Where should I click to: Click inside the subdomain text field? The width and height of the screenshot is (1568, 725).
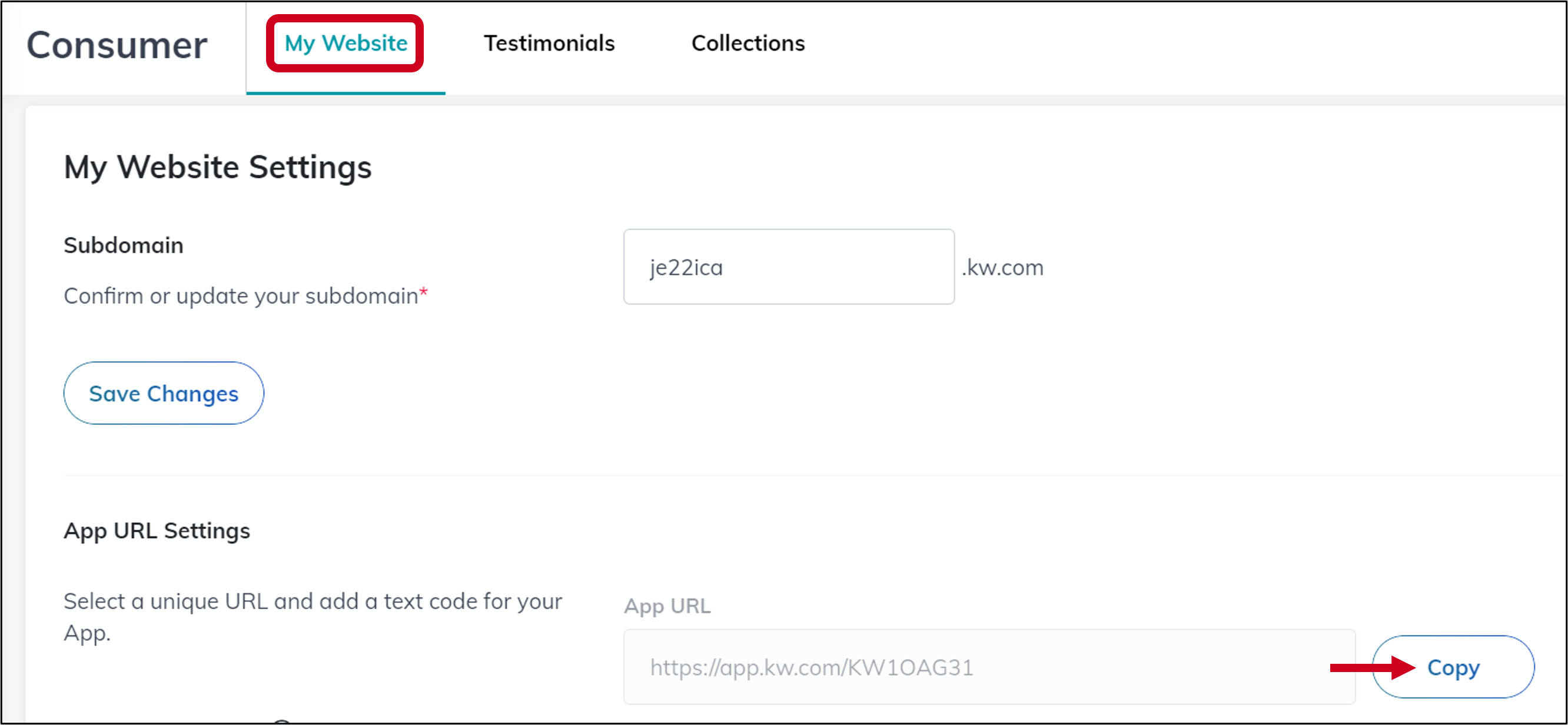(x=788, y=267)
